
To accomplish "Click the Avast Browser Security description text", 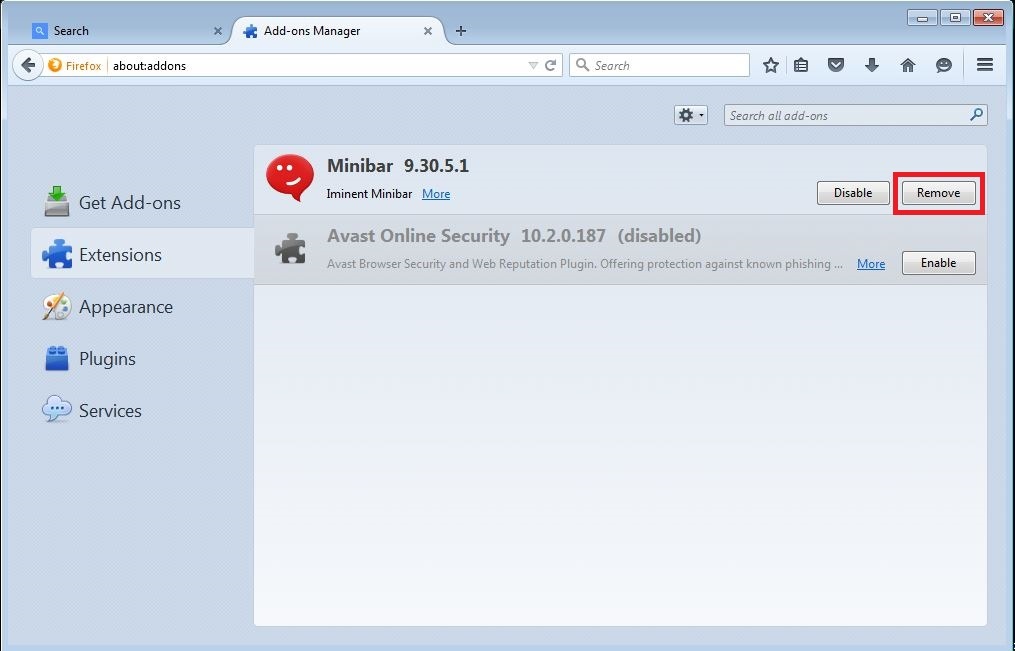I will point(585,263).
